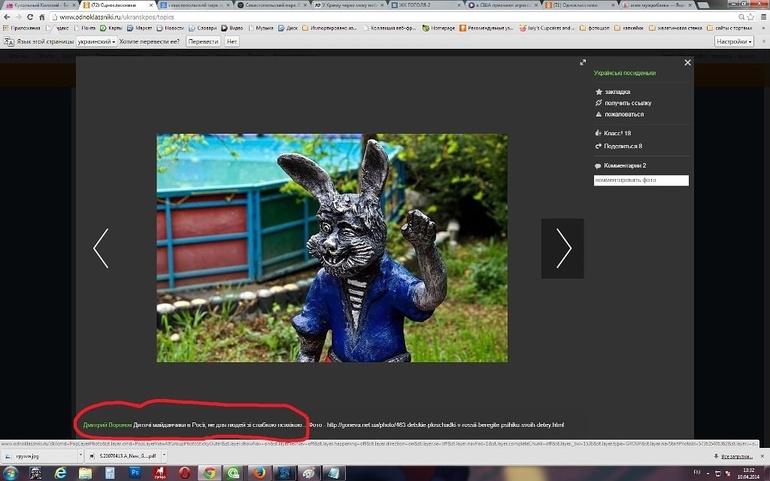Click the Комментарии speech bubble icon
Screen dimensions: 770x481
(598, 165)
